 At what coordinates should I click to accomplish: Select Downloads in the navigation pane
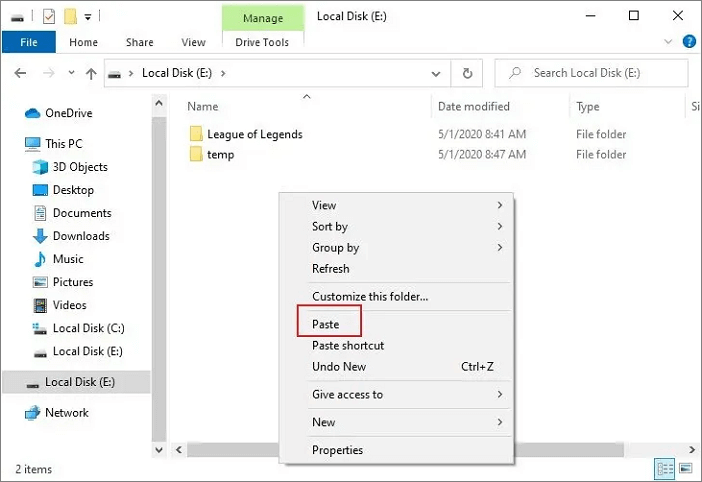80,236
